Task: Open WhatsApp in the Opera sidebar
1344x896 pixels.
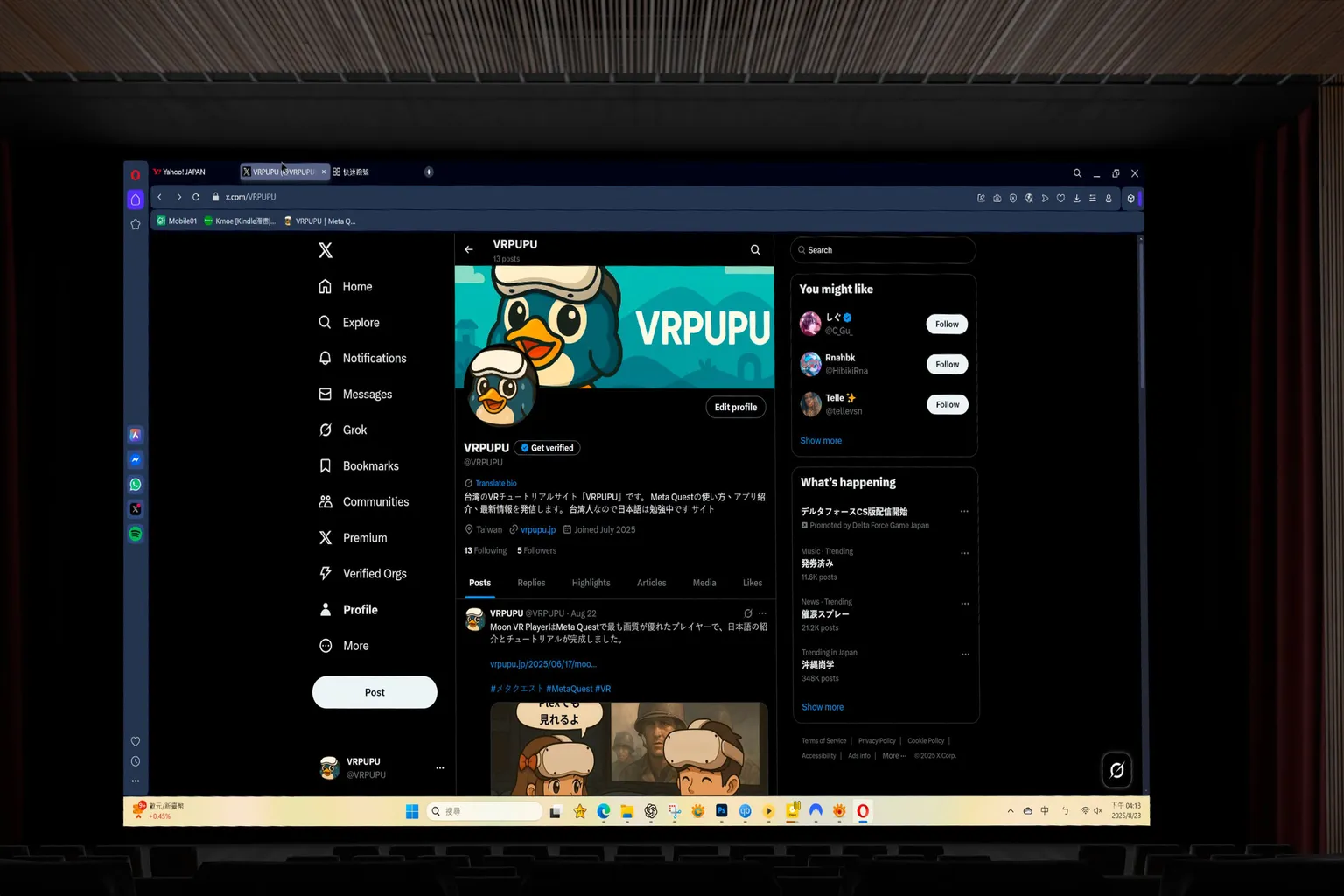Action: click(x=136, y=485)
